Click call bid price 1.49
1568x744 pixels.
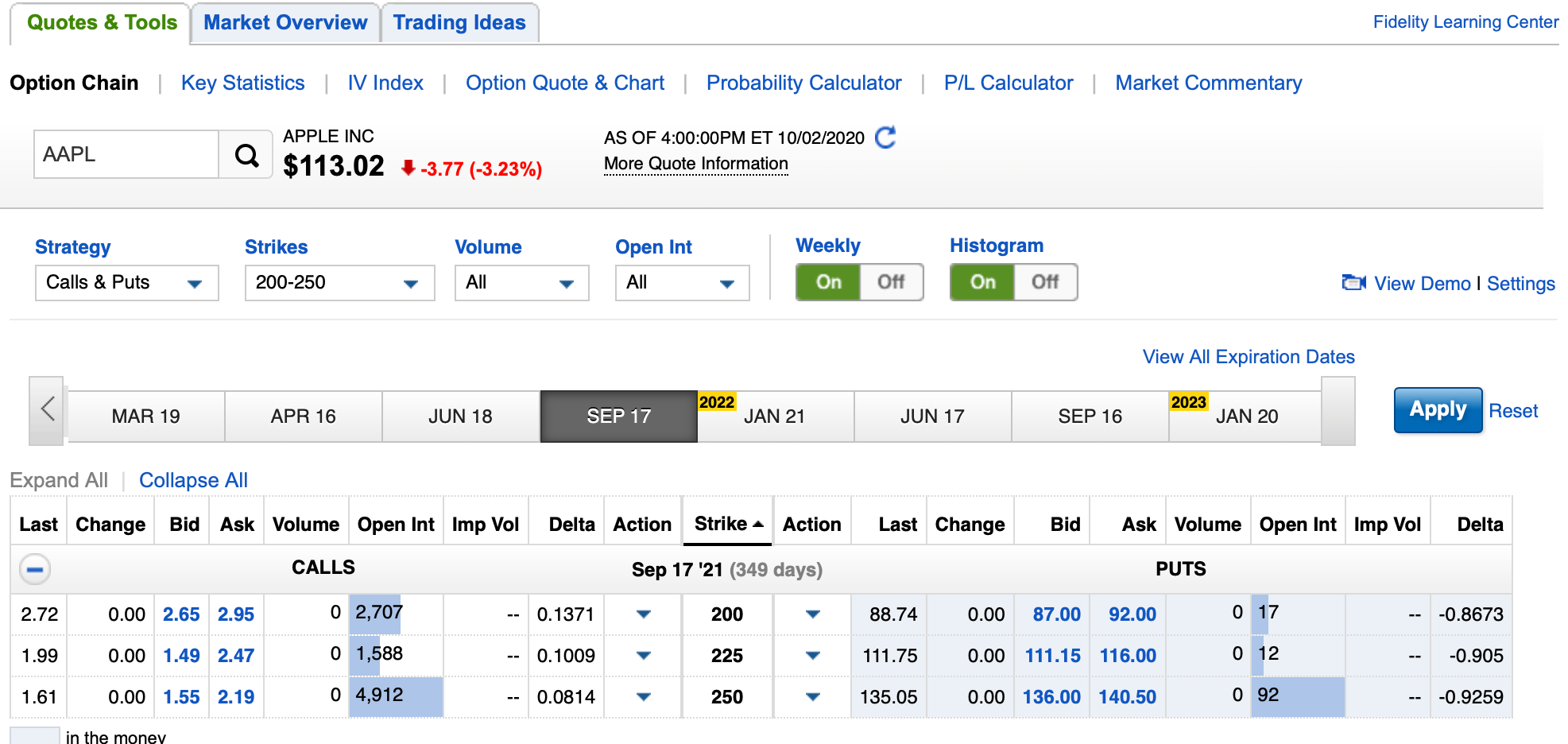[x=181, y=656]
